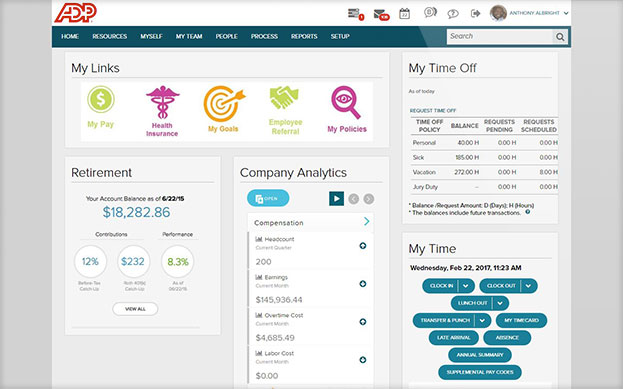This screenshot has width=624, height=389.
Task: Expand the Compensation section chevron
Action: point(367,221)
